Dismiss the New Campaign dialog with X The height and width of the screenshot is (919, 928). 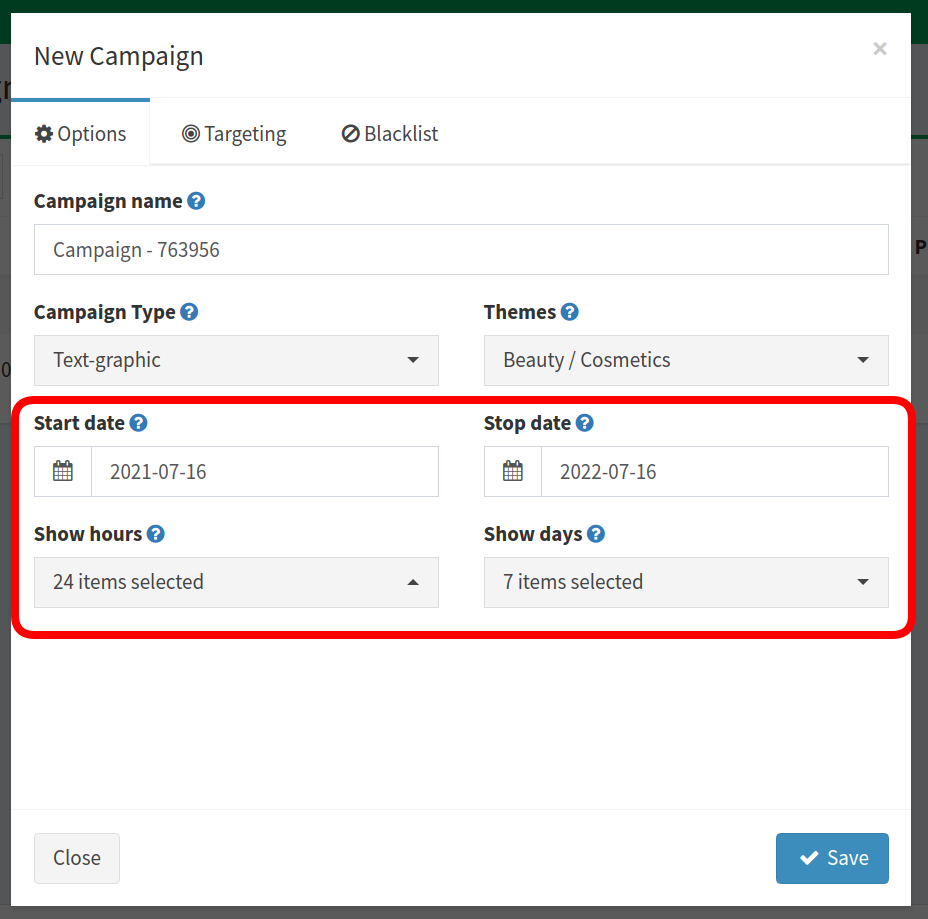(x=879, y=49)
